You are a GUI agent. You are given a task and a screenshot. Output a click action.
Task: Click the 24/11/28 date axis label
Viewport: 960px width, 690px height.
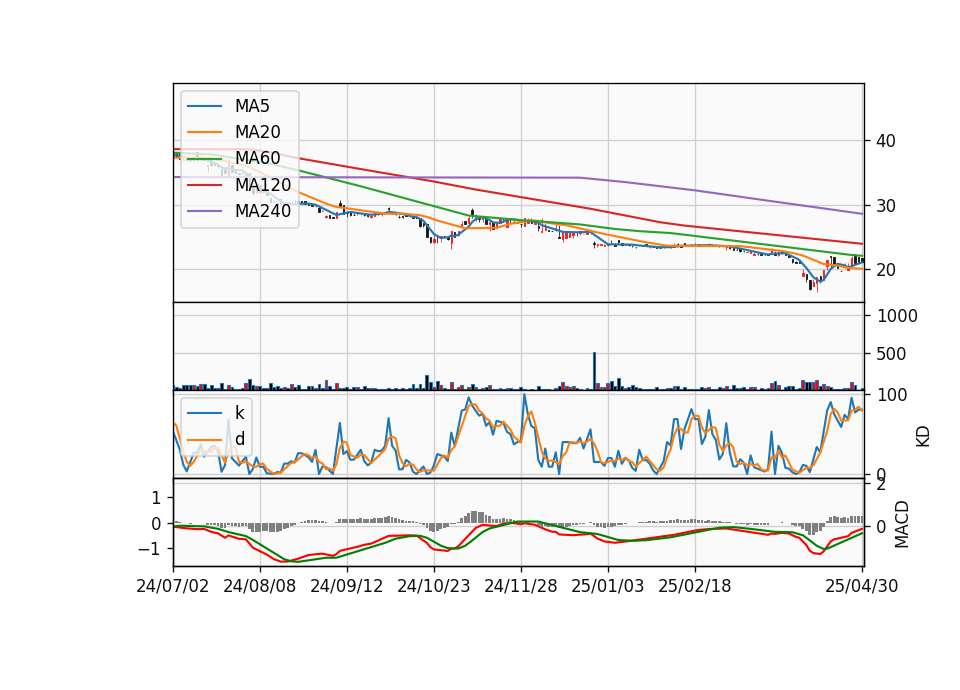[x=520, y=586]
